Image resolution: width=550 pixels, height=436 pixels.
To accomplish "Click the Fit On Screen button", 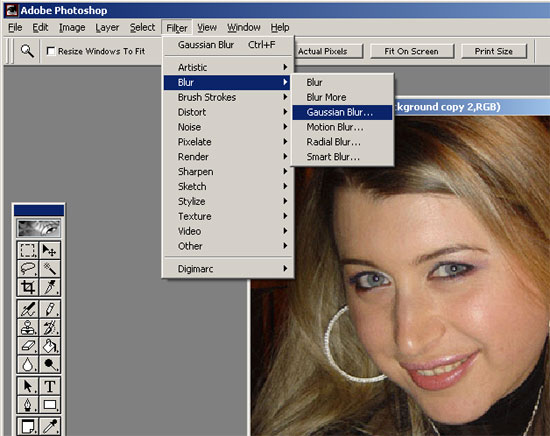I will (412, 51).
